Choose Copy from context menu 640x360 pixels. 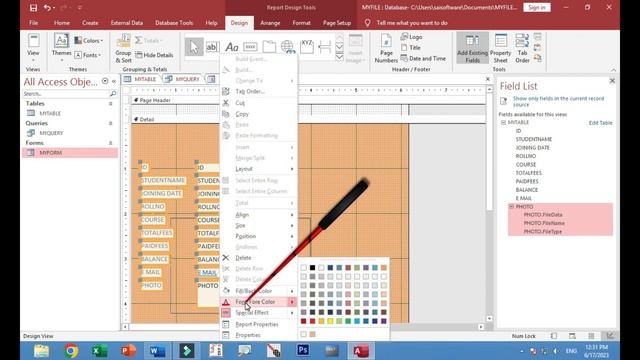coord(258,114)
